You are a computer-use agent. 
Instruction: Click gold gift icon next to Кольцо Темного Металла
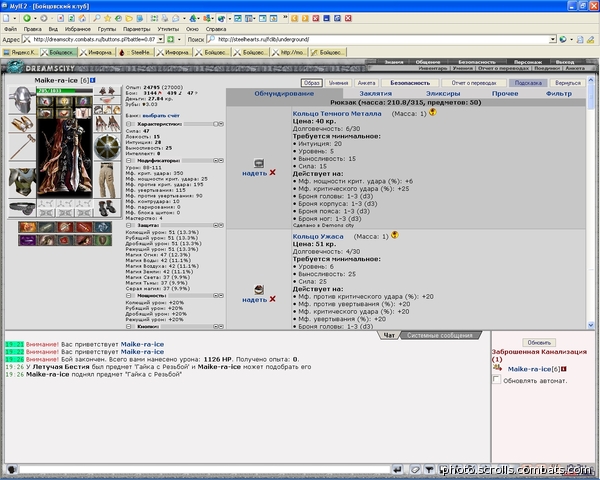(433, 112)
